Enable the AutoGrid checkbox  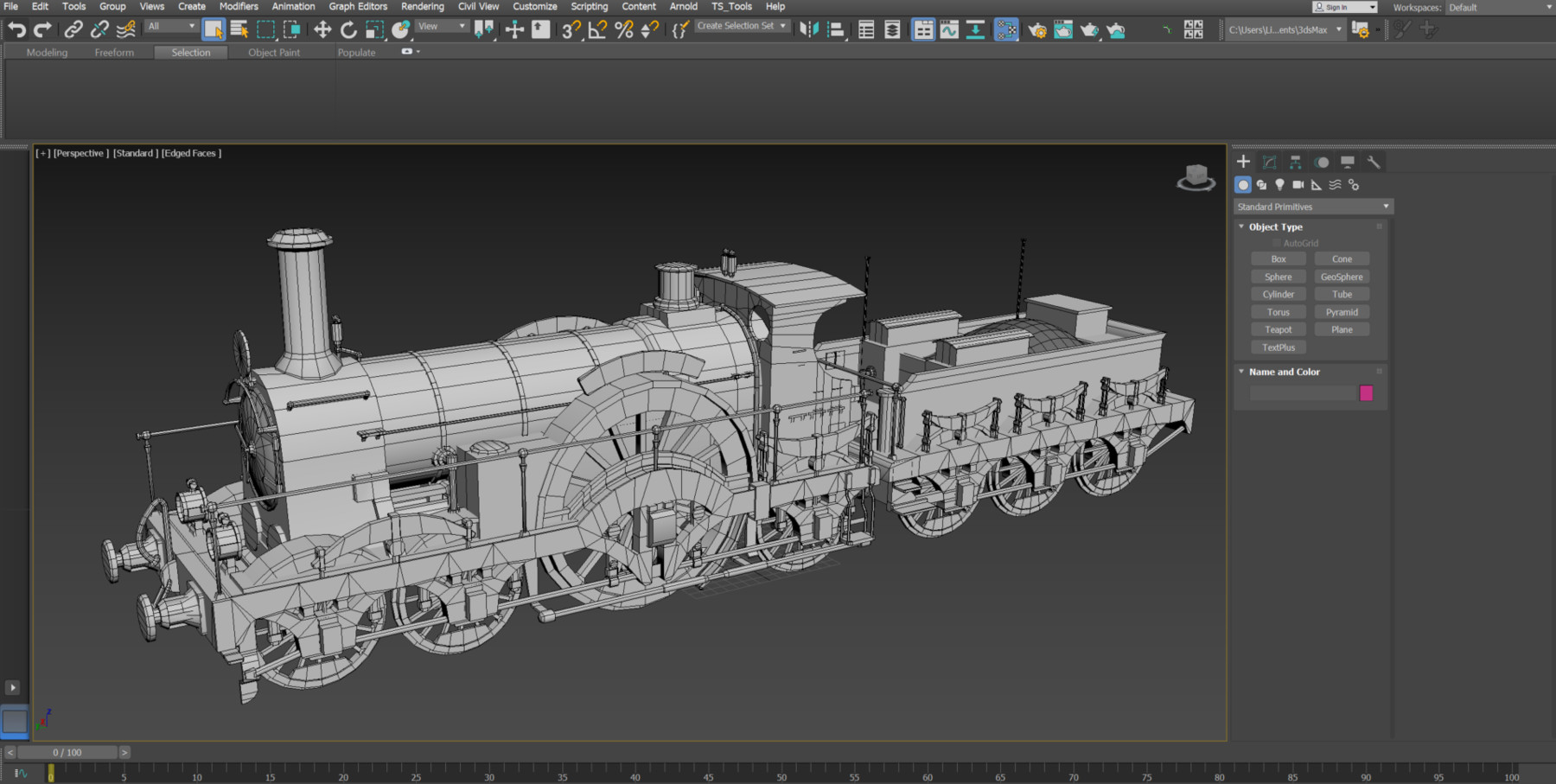(x=1276, y=243)
